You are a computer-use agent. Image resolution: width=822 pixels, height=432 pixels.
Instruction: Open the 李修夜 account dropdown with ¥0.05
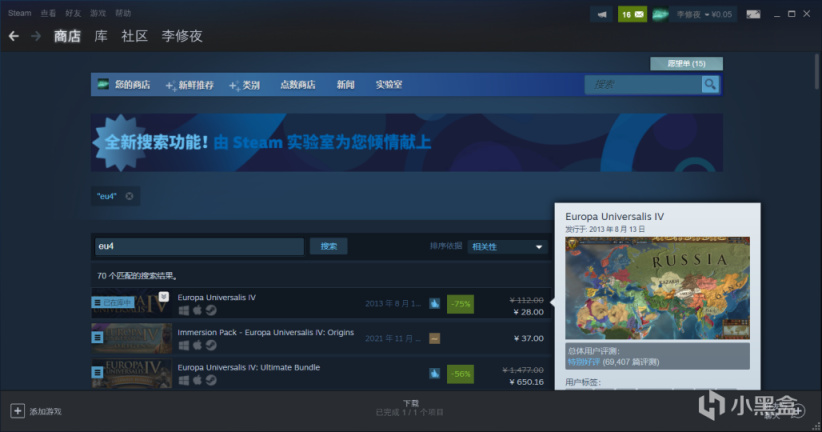[704, 14]
